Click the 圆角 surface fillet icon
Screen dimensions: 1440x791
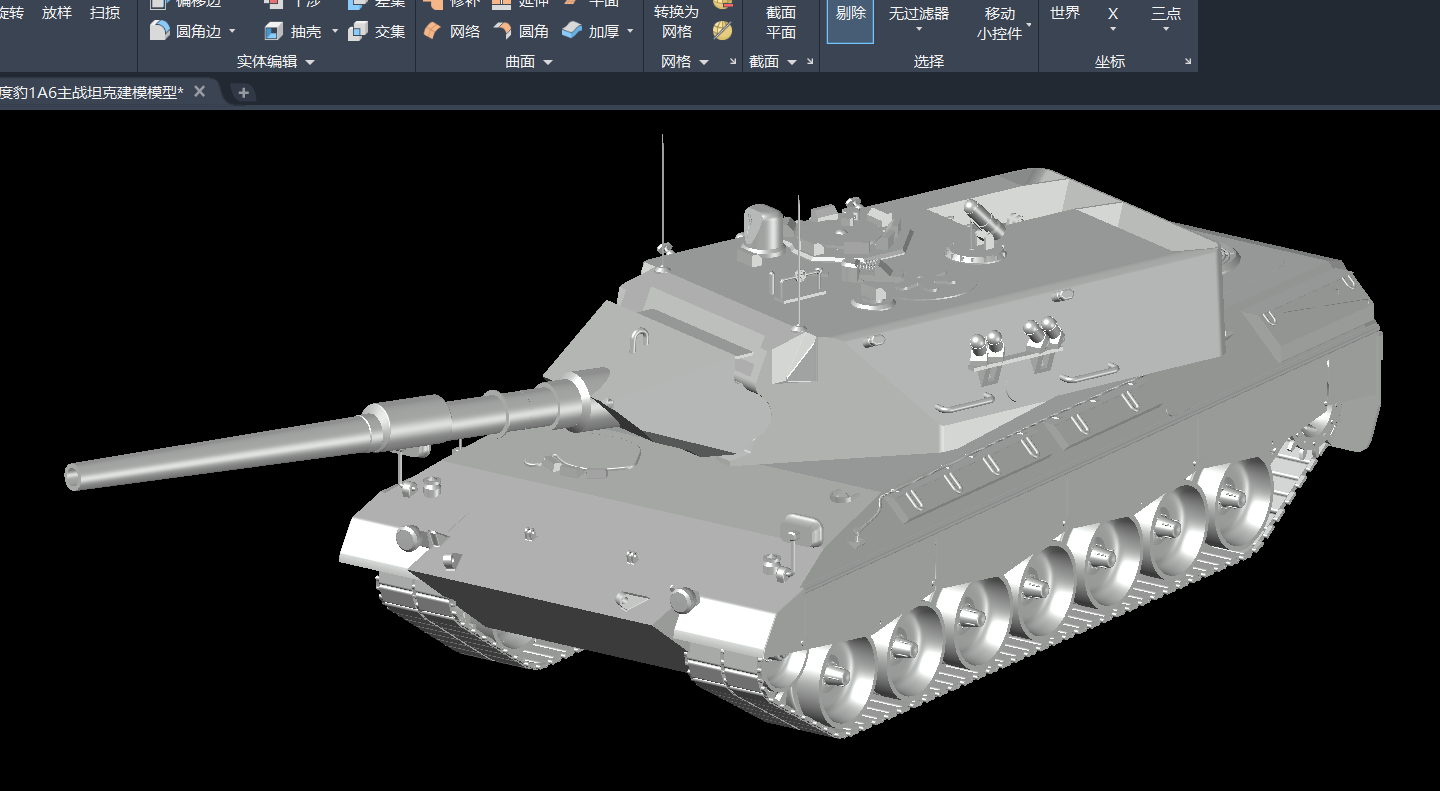(x=502, y=31)
